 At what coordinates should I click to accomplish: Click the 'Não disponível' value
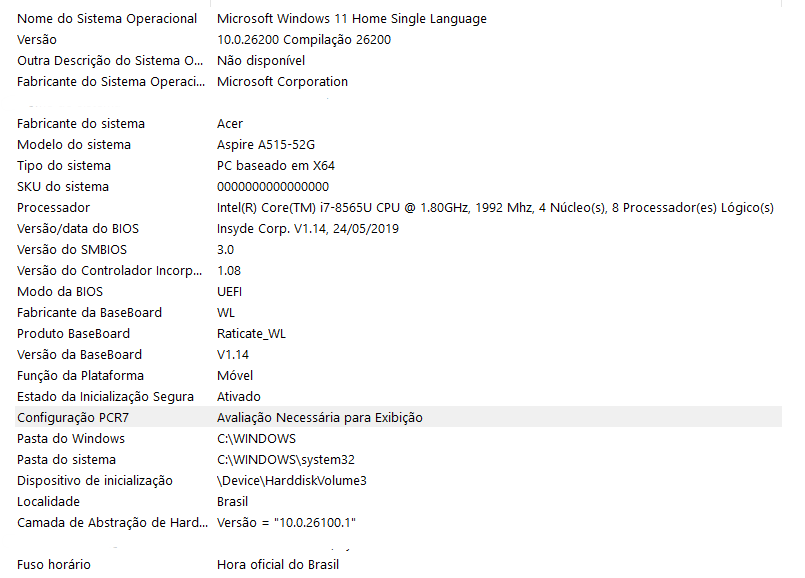click(x=261, y=61)
